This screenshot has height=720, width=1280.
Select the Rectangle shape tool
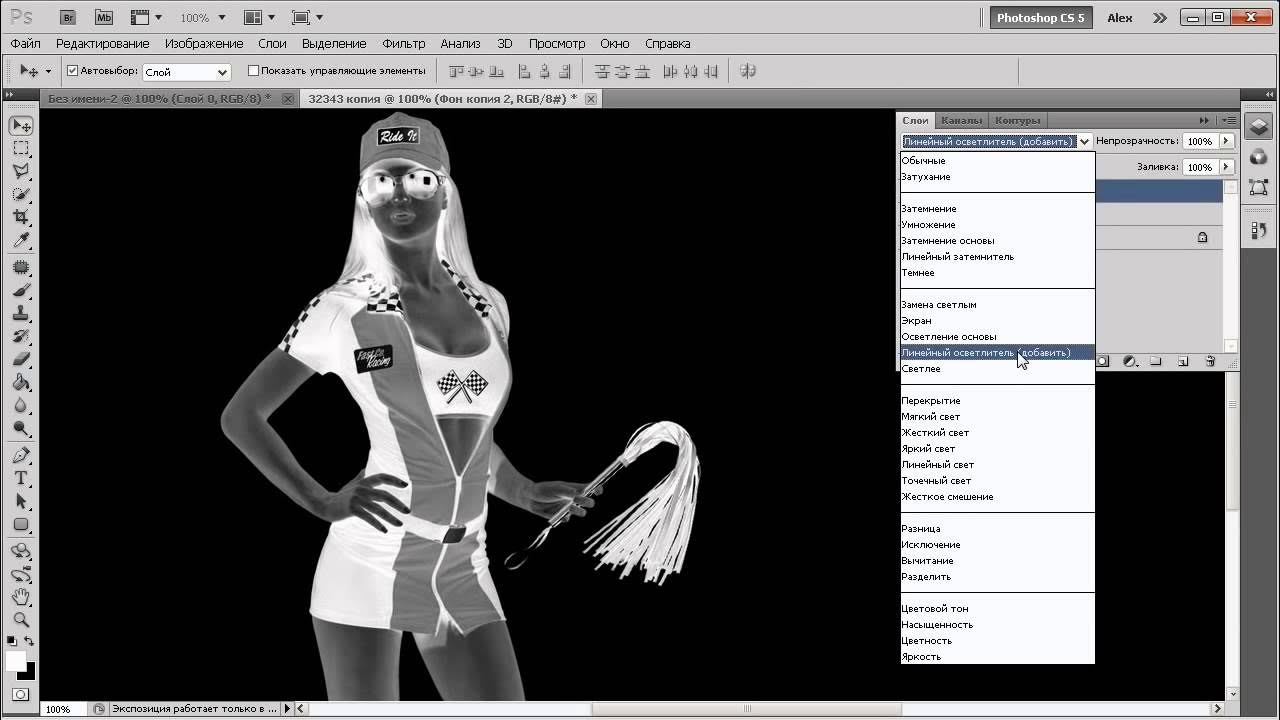click(21, 524)
